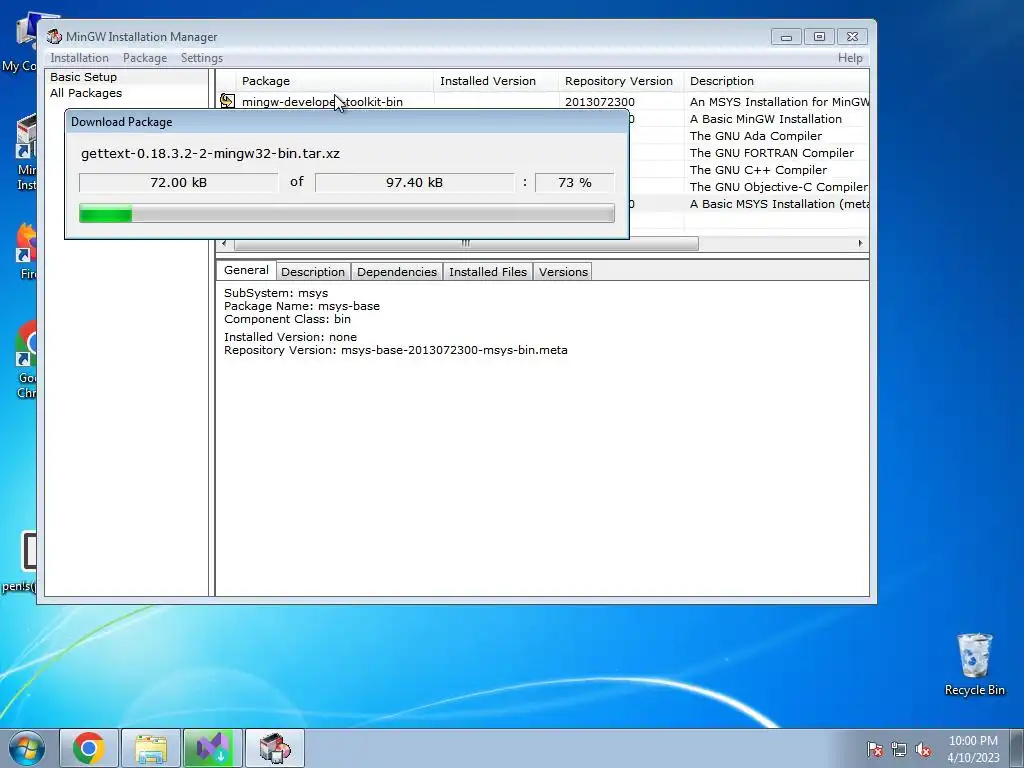Click the Repository Version msys-base meta line

(396, 350)
